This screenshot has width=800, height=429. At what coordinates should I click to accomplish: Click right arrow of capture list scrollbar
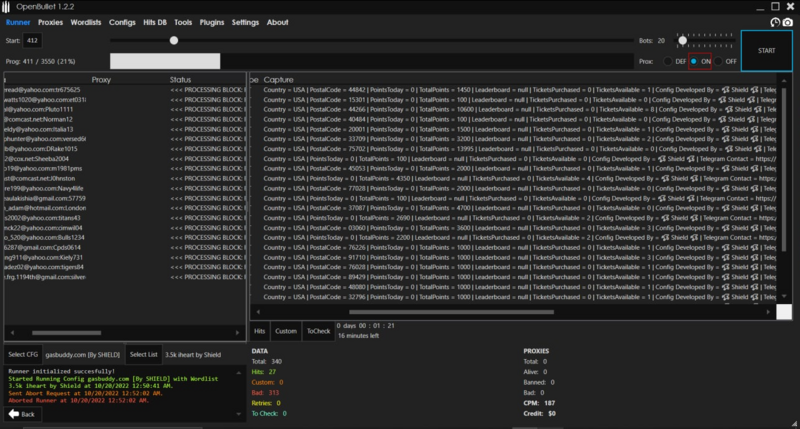(x=768, y=312)
